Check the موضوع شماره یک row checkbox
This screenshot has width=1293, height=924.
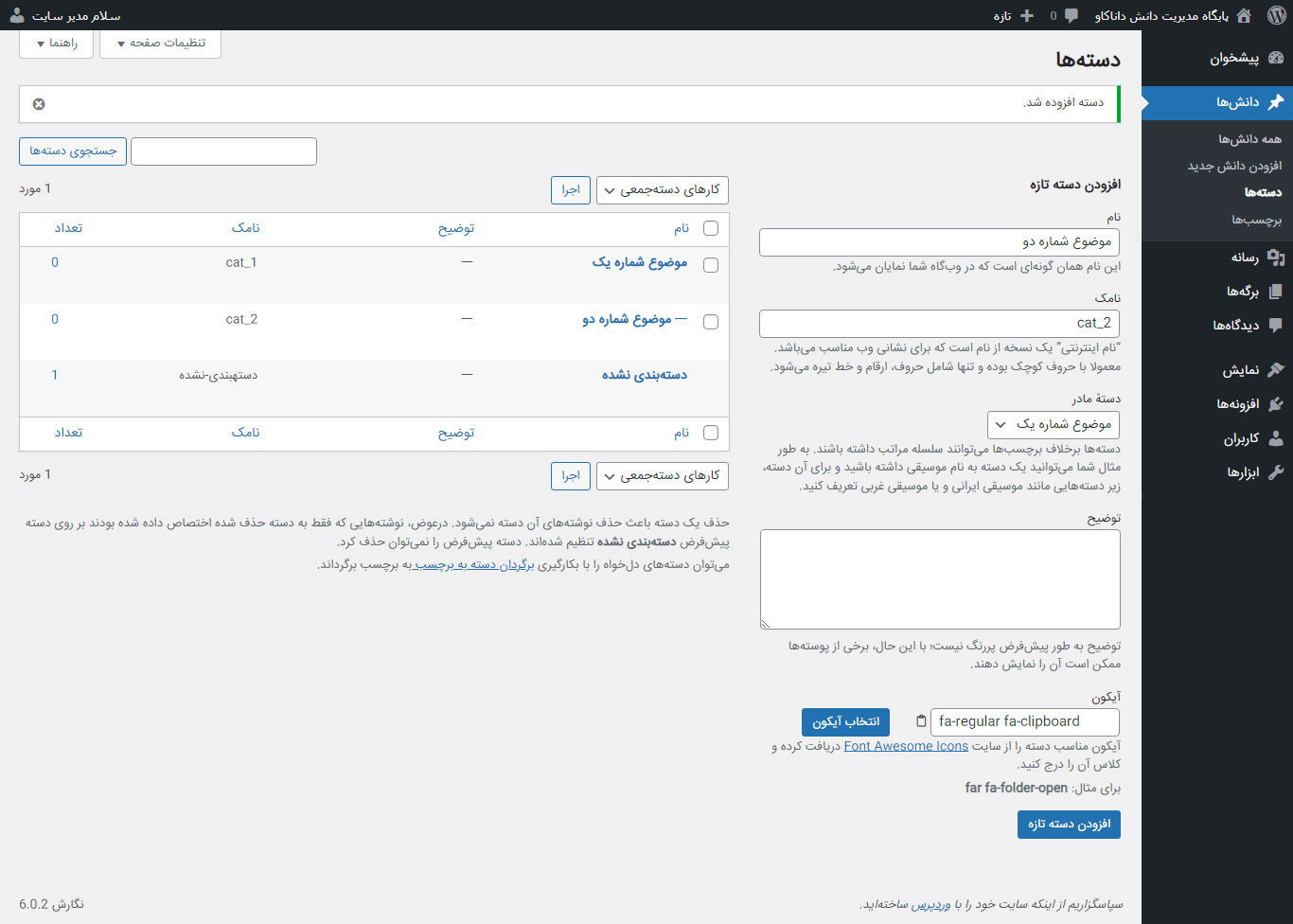711,265
